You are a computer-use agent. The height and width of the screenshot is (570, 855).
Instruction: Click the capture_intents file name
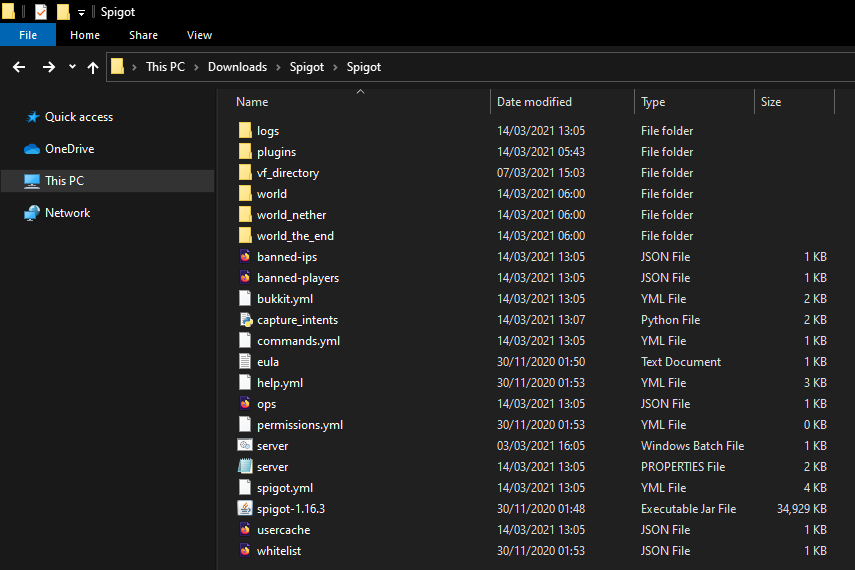coord(297,320)
